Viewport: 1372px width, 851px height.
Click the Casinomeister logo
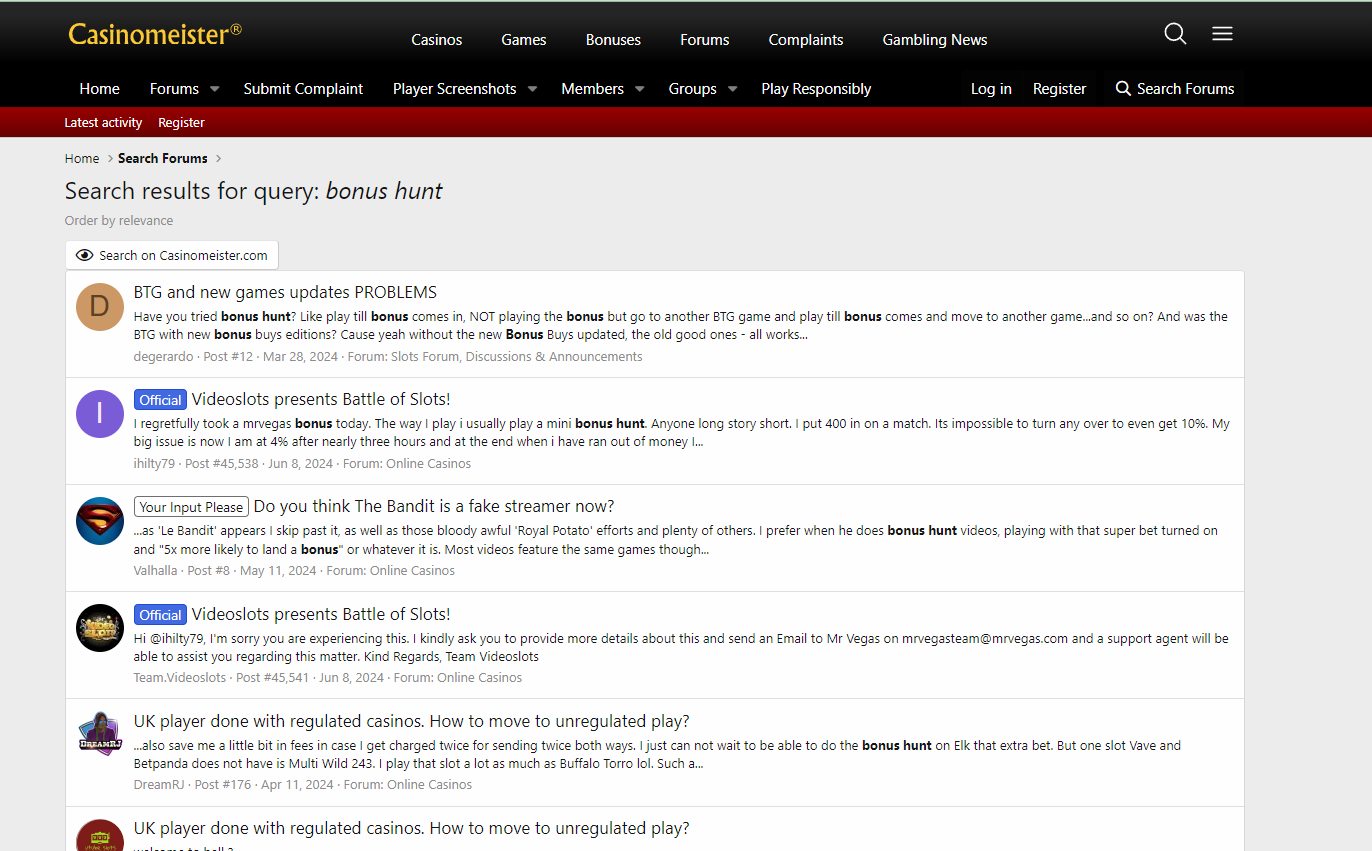point(155,35)
